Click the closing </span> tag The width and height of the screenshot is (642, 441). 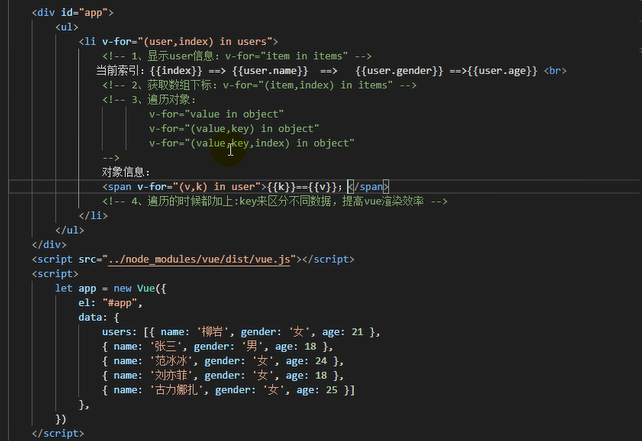click(x=368, y=187)
